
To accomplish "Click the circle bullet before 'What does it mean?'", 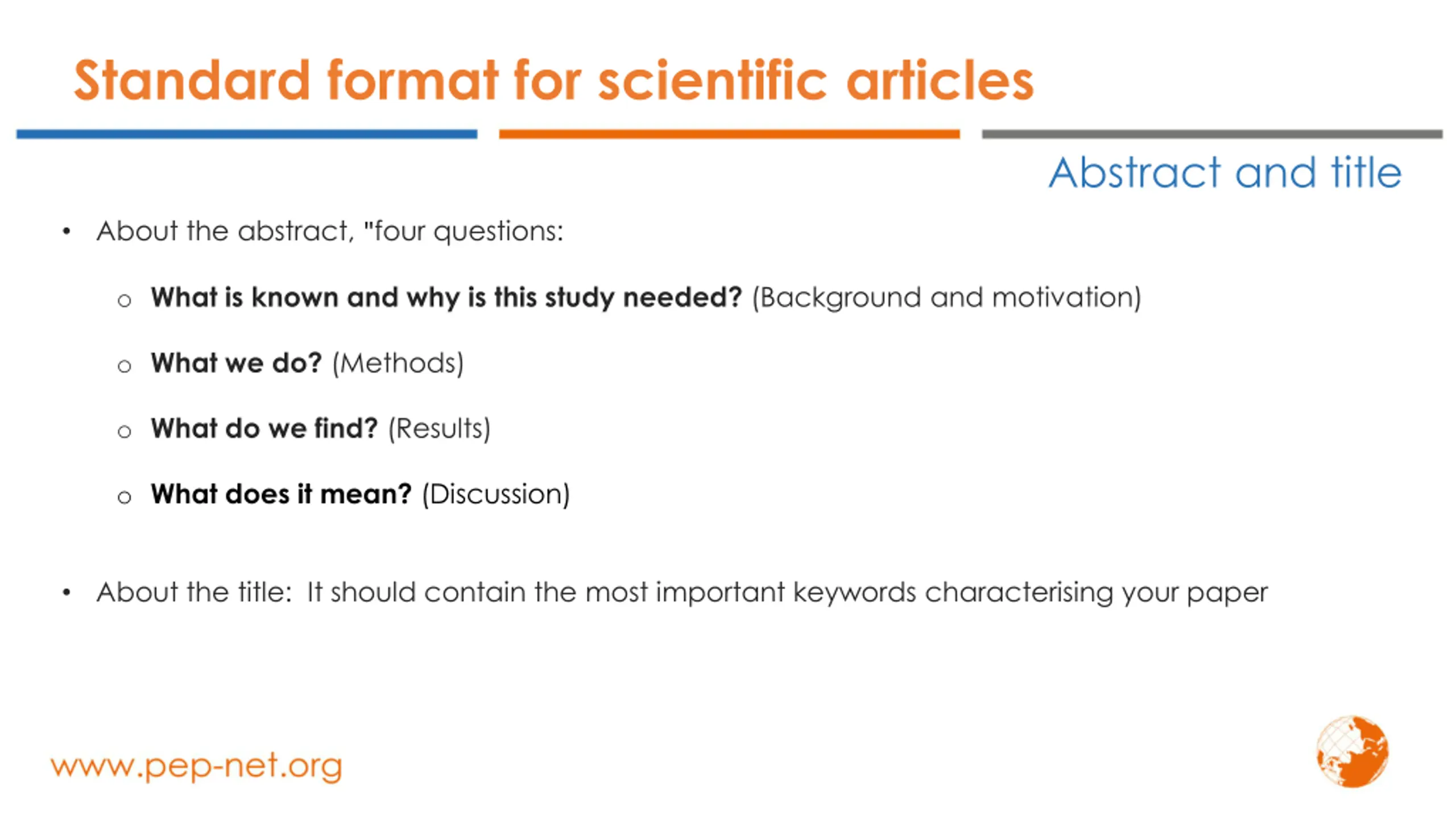I will (125, 497).
